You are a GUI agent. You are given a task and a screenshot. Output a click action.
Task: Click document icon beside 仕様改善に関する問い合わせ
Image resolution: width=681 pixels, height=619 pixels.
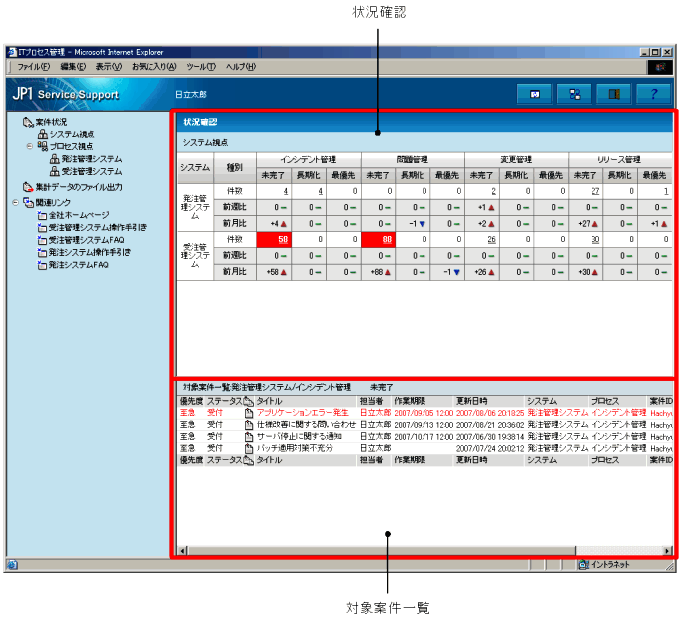(249, 425)
